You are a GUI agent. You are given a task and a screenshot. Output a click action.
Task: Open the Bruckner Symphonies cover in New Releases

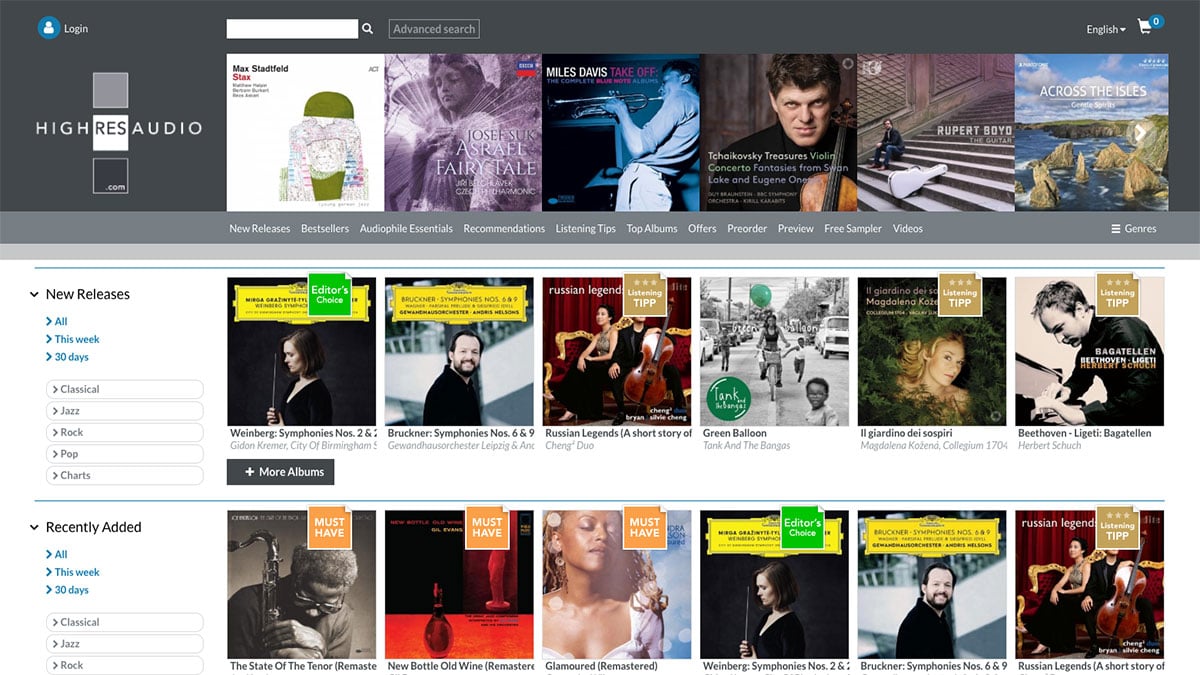pyautogui.click(x=459, y=352)
